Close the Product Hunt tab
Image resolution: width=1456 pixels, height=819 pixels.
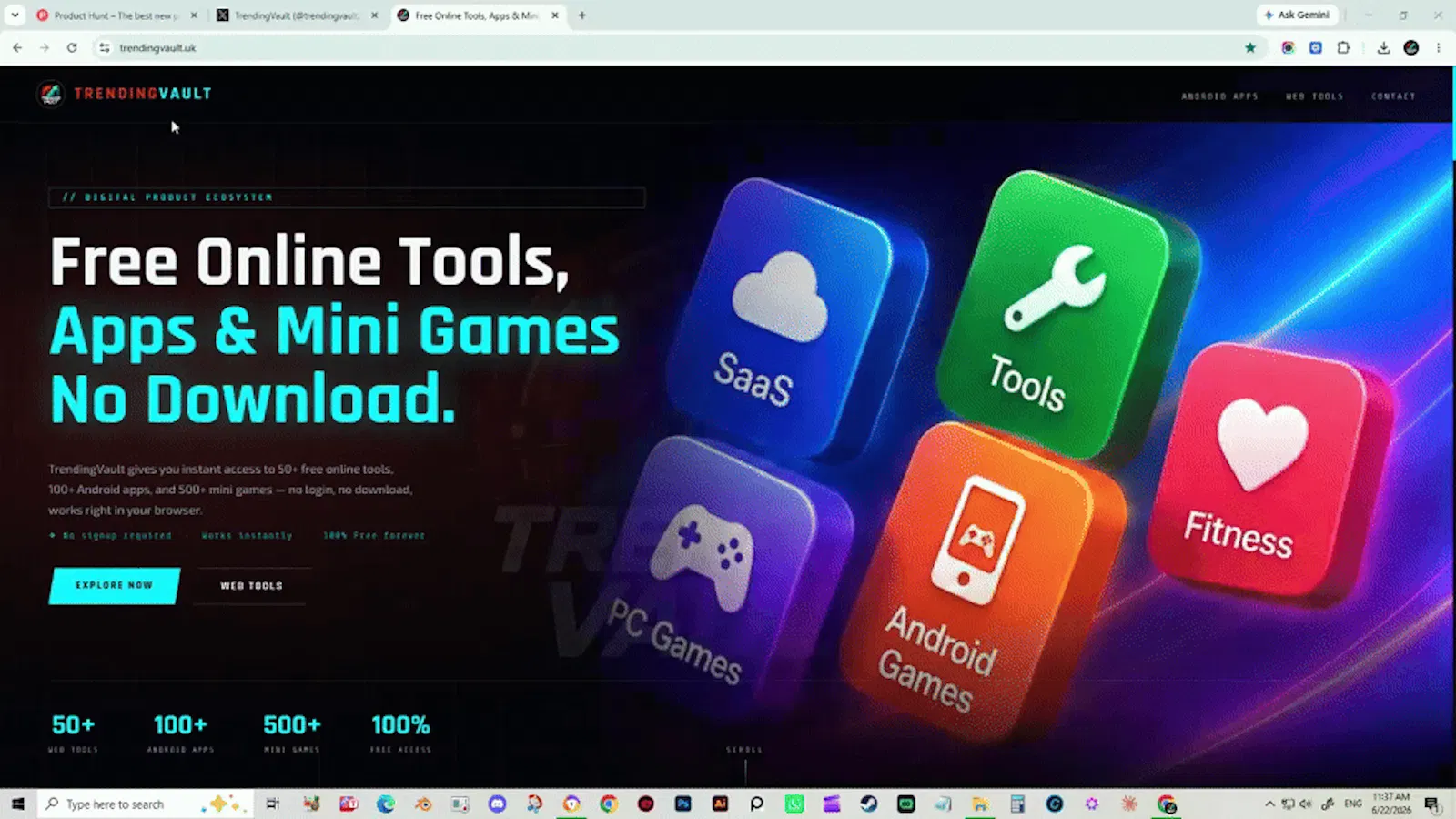194,15
